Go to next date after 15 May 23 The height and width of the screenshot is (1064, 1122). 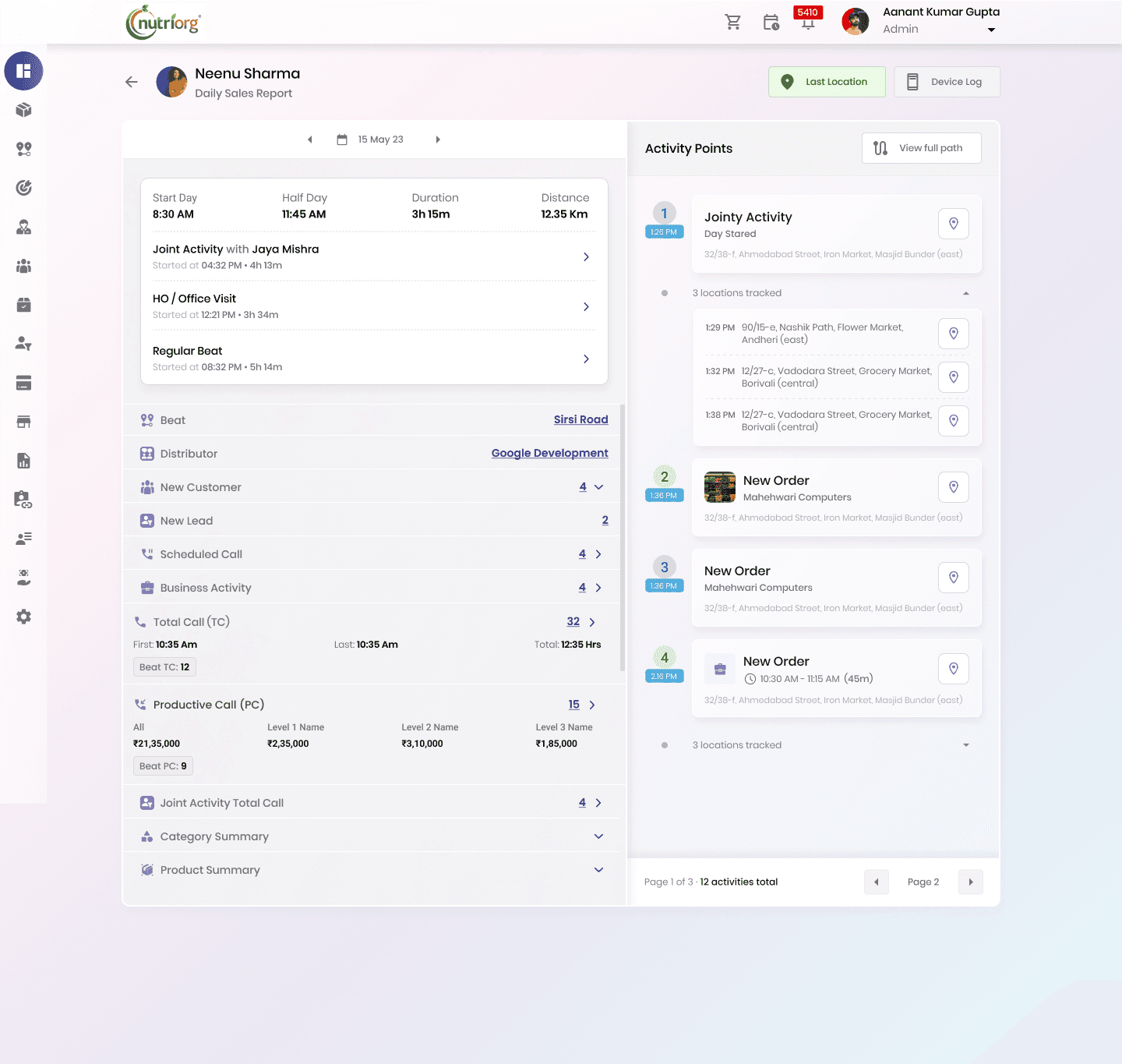(x=438, y=140)
